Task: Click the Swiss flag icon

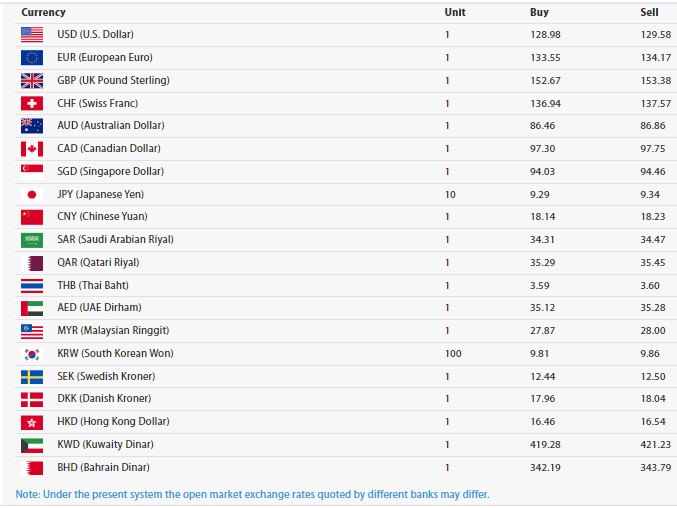Action: [x=31, y=104]
